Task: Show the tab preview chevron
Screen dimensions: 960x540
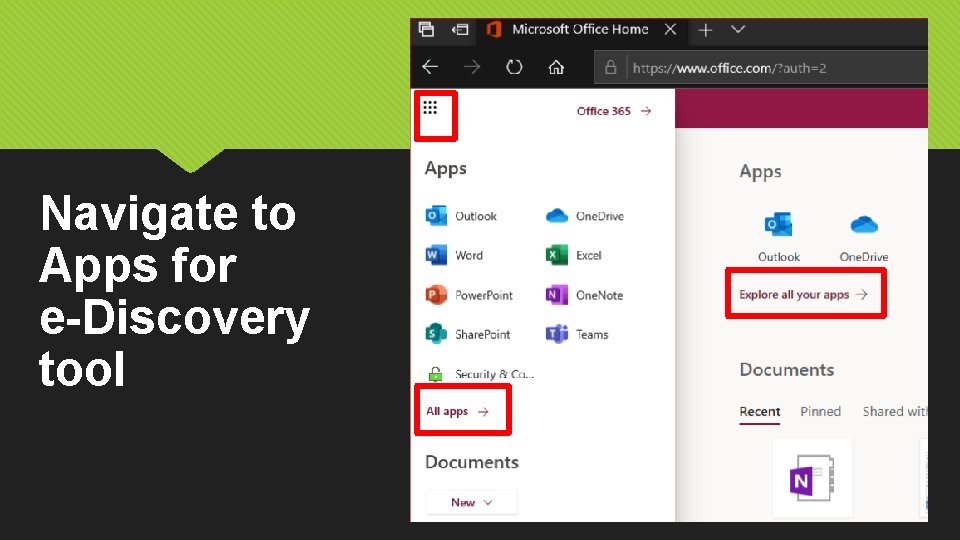Action: click(738, 29)
